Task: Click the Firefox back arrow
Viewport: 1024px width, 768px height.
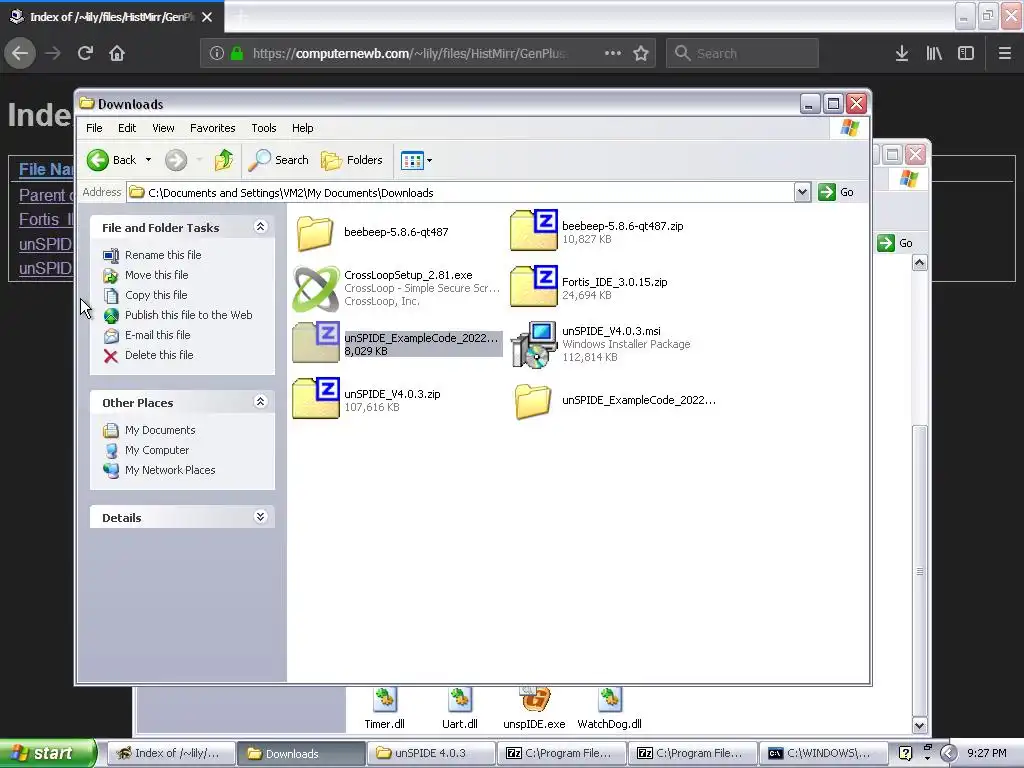Action: coord(20,53)
